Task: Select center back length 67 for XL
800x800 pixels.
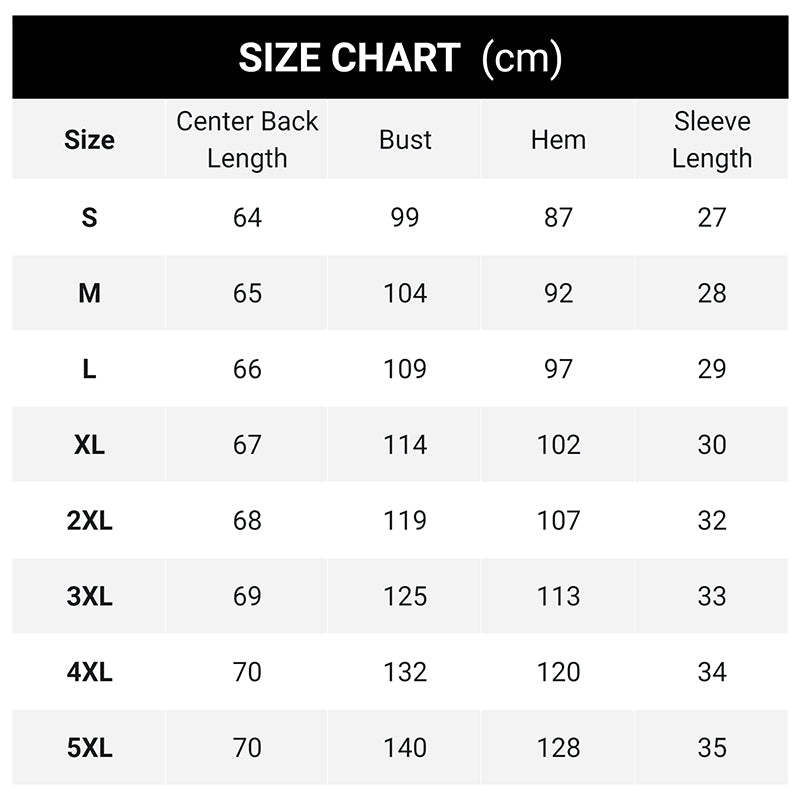Action: click(247, 445)
